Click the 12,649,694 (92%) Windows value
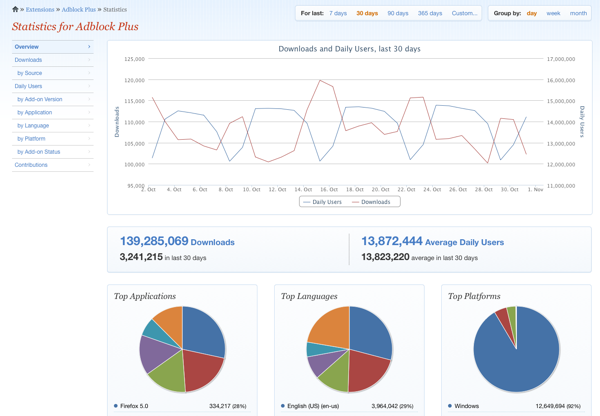600x416 pixels. (558, 406)
